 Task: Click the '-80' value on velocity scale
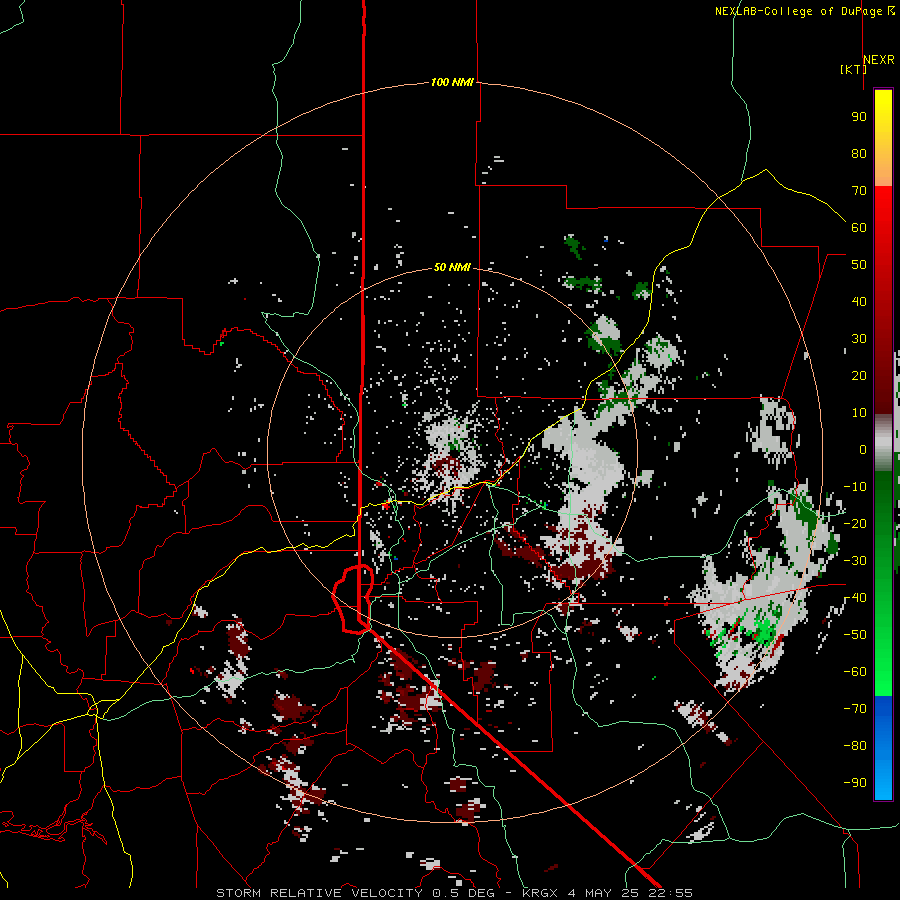[855, 746]
